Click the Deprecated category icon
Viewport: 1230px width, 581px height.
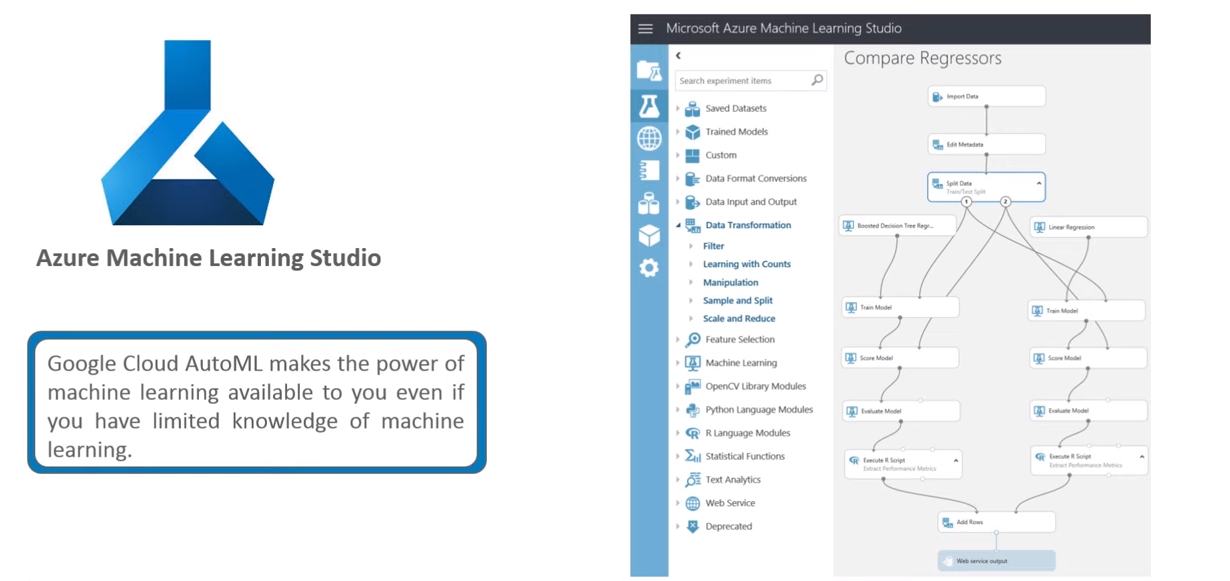[692, 526]
